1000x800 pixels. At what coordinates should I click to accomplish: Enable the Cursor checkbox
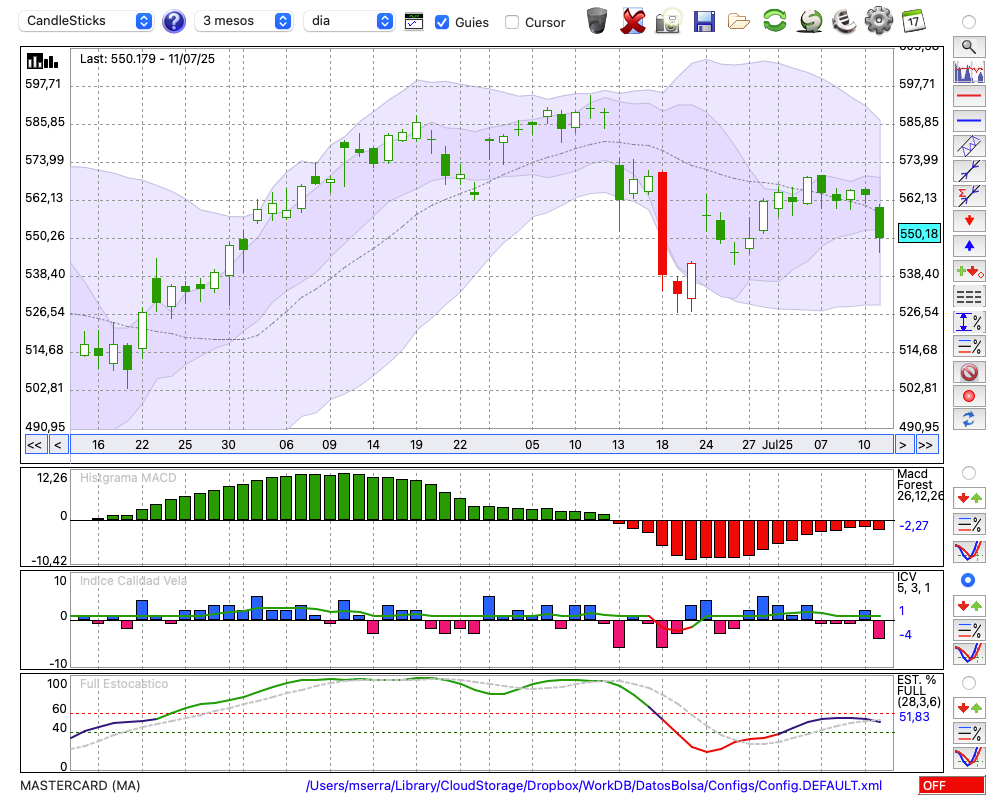pyautogui.click(x=511, y=22)
